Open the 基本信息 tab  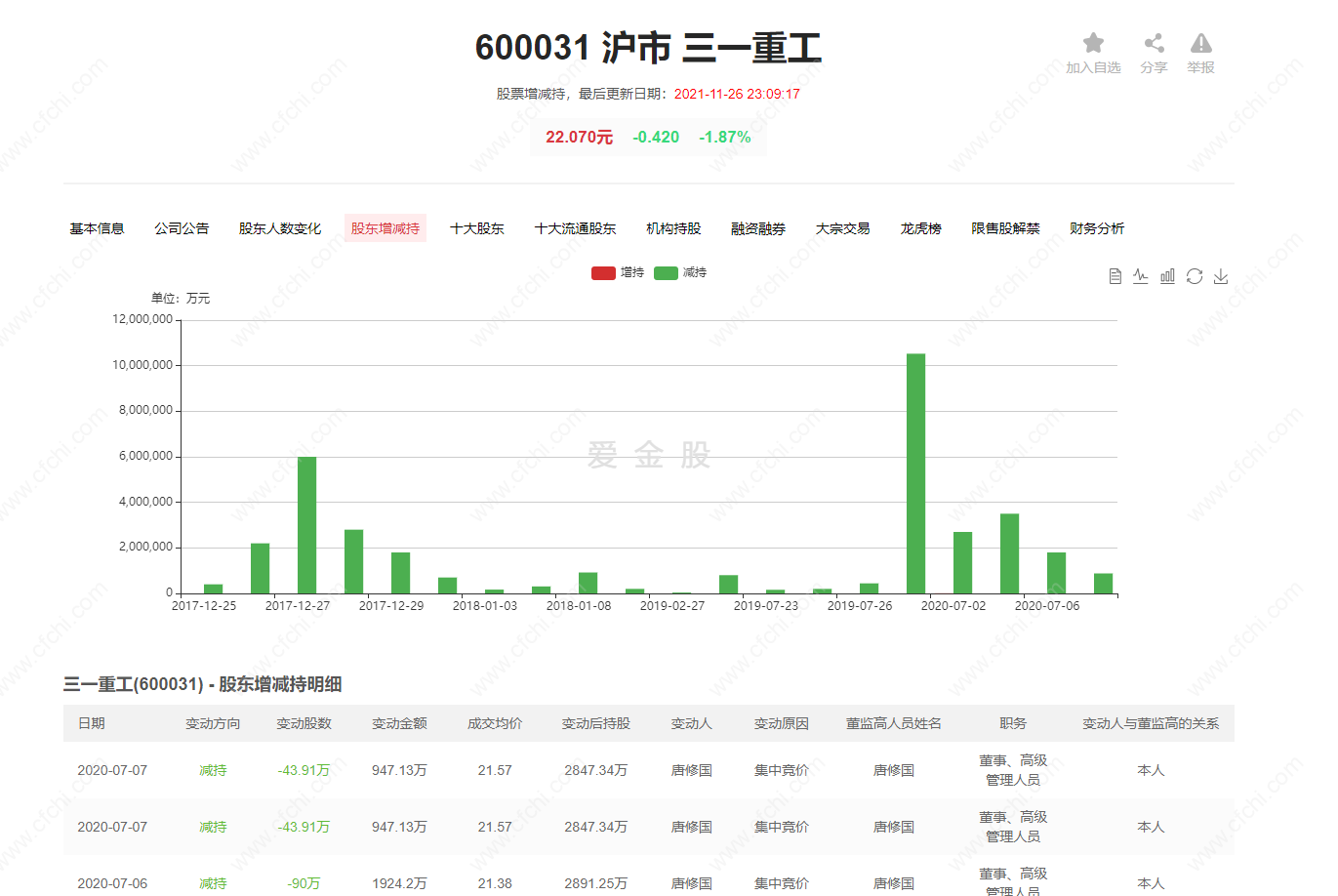click(x=97, y=228)
